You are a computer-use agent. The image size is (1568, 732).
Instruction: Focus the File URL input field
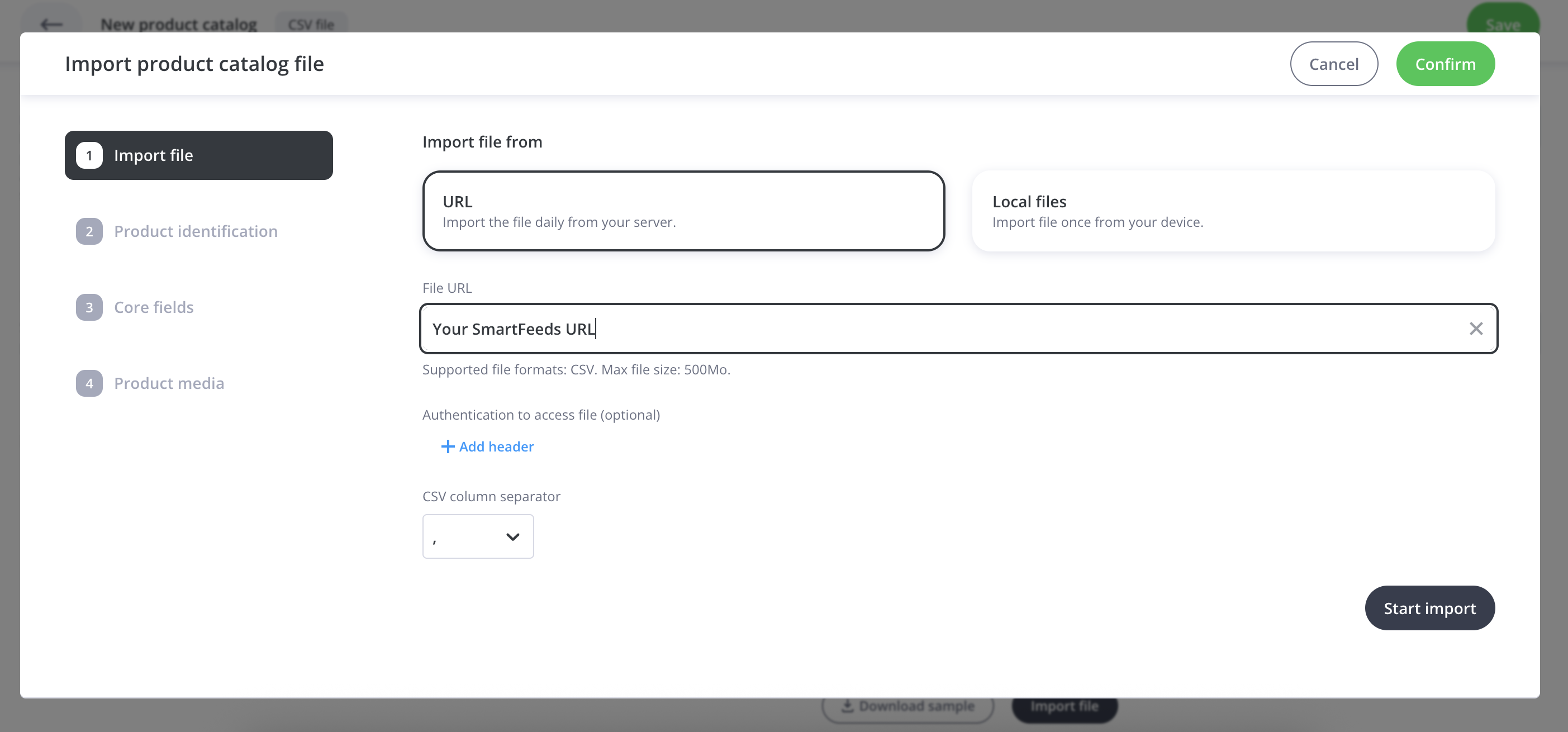point(958,329)
